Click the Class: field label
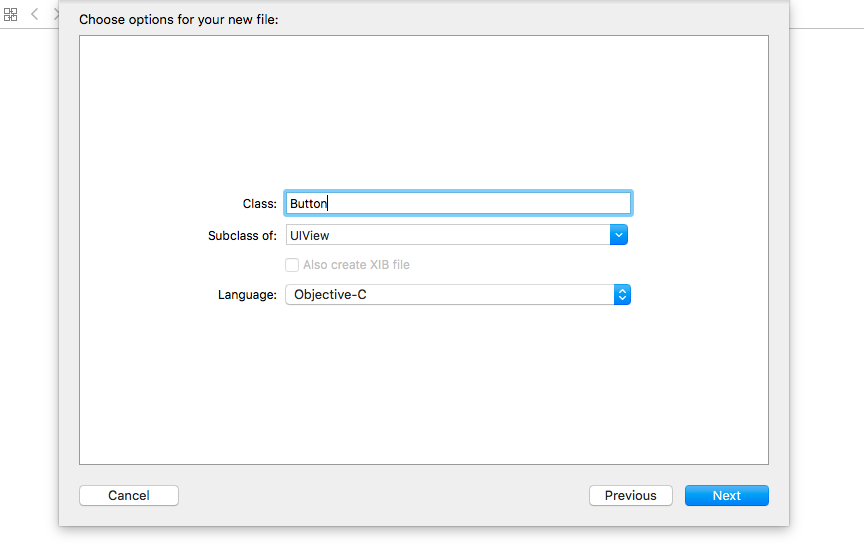The height and width of the screenshot is (553, 864). pyautogui.click(x=260, y=204)
